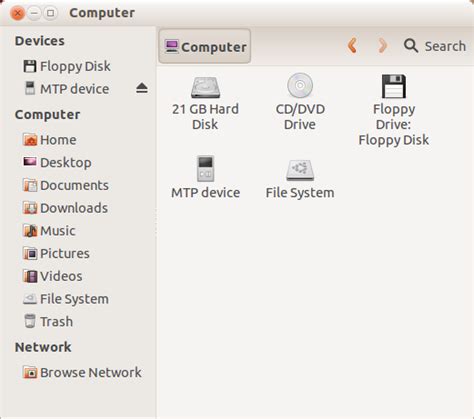Select Desktop in the sidebar

(57, 162)
